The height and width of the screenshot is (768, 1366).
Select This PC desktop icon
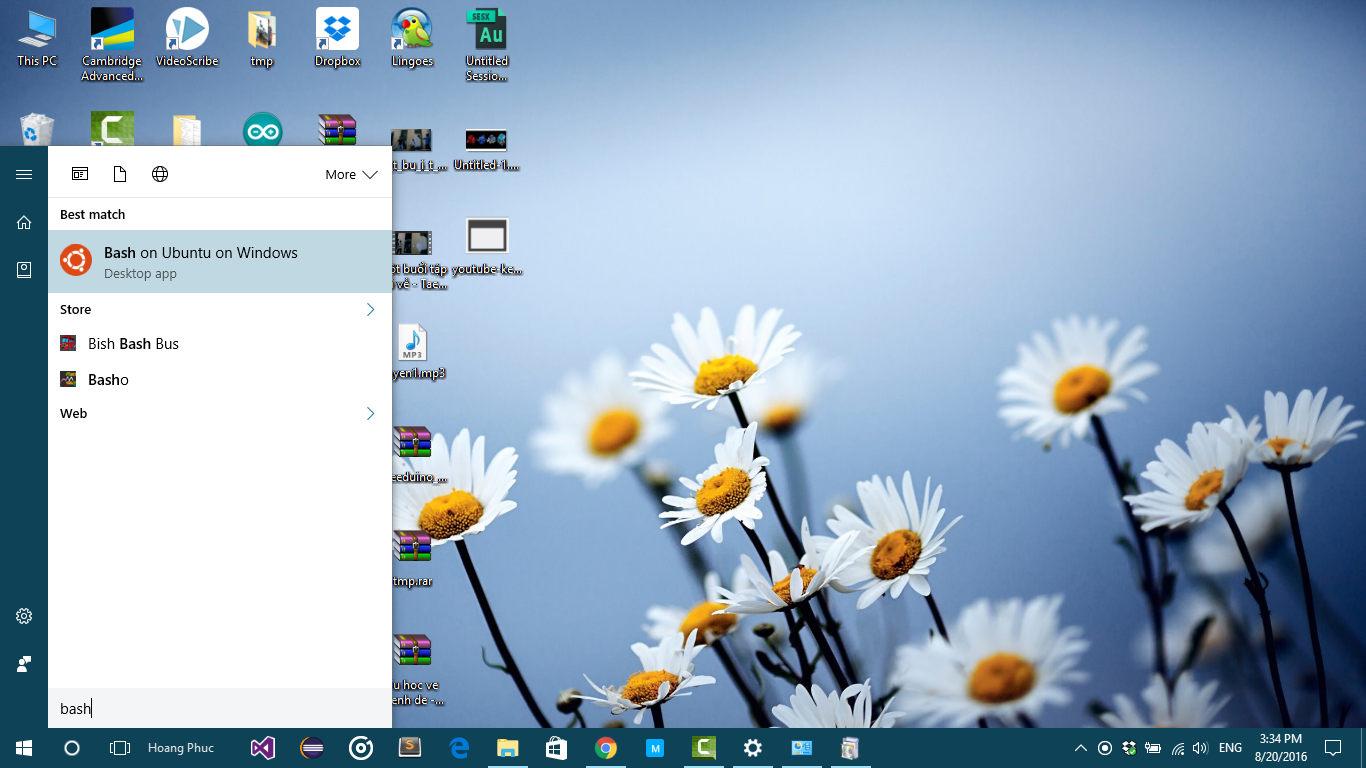point(37,38)
